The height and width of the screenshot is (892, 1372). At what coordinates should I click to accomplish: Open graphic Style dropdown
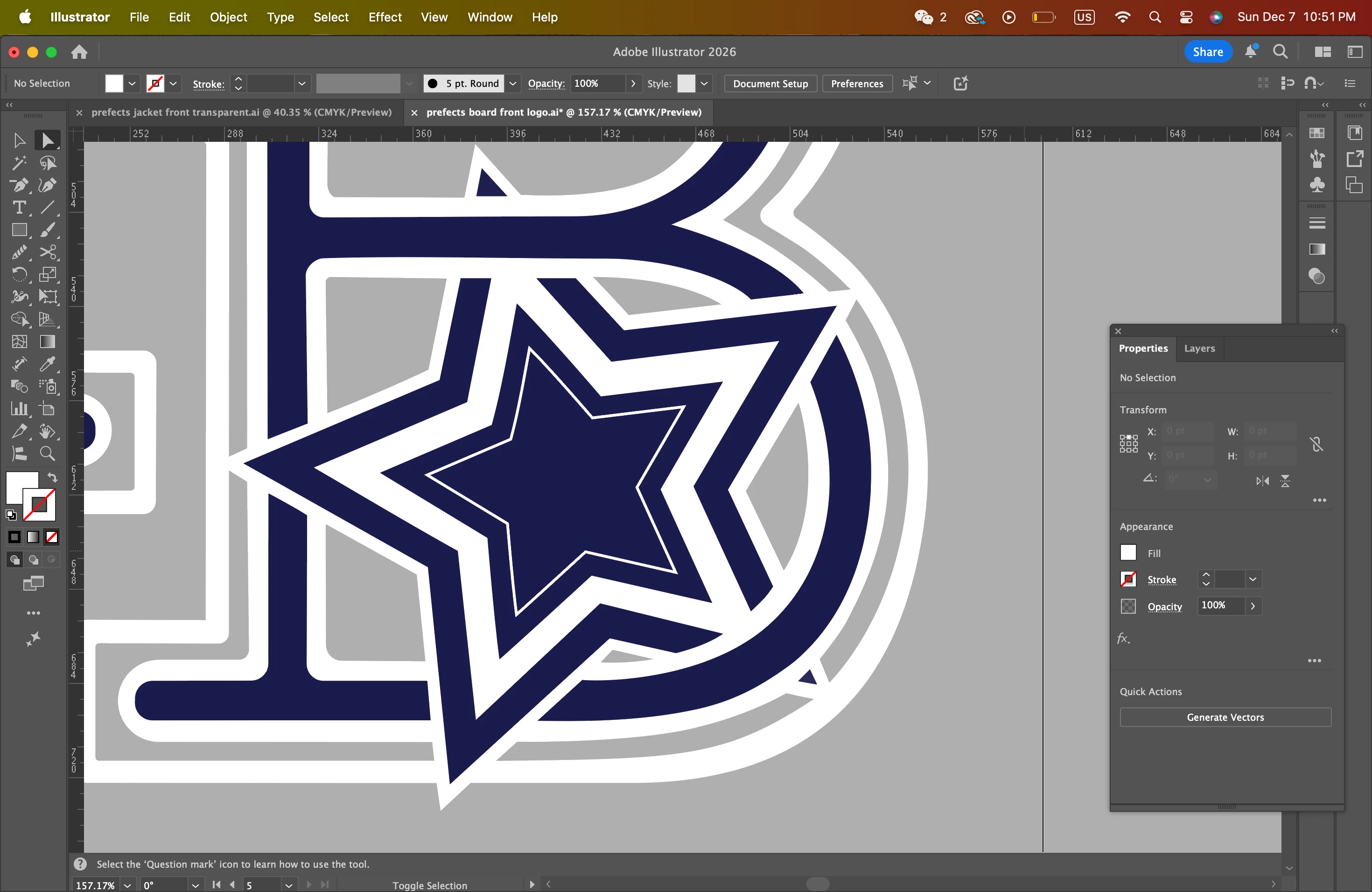point(704,84)
